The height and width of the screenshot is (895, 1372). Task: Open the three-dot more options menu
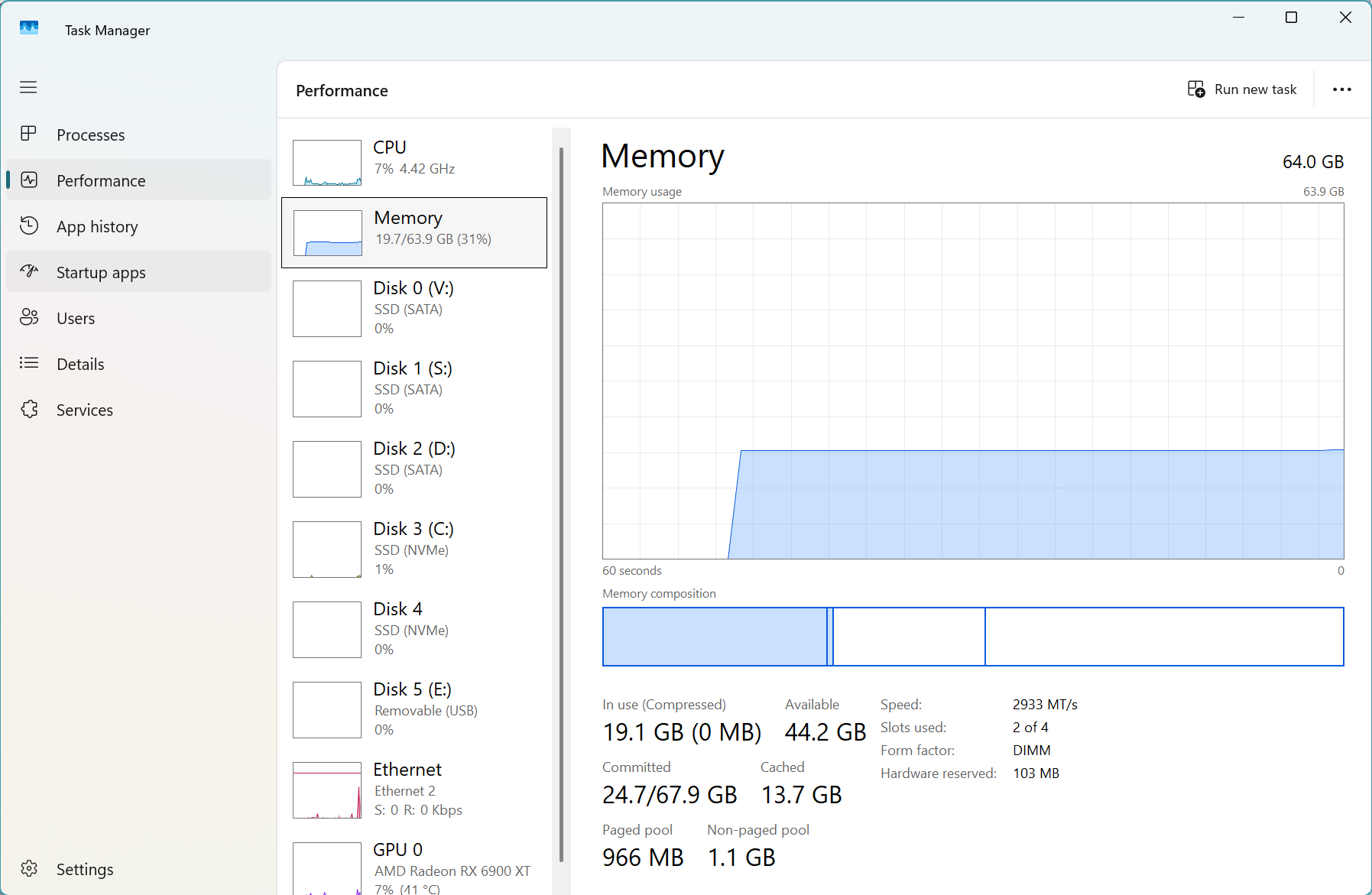pos(1341,89)
